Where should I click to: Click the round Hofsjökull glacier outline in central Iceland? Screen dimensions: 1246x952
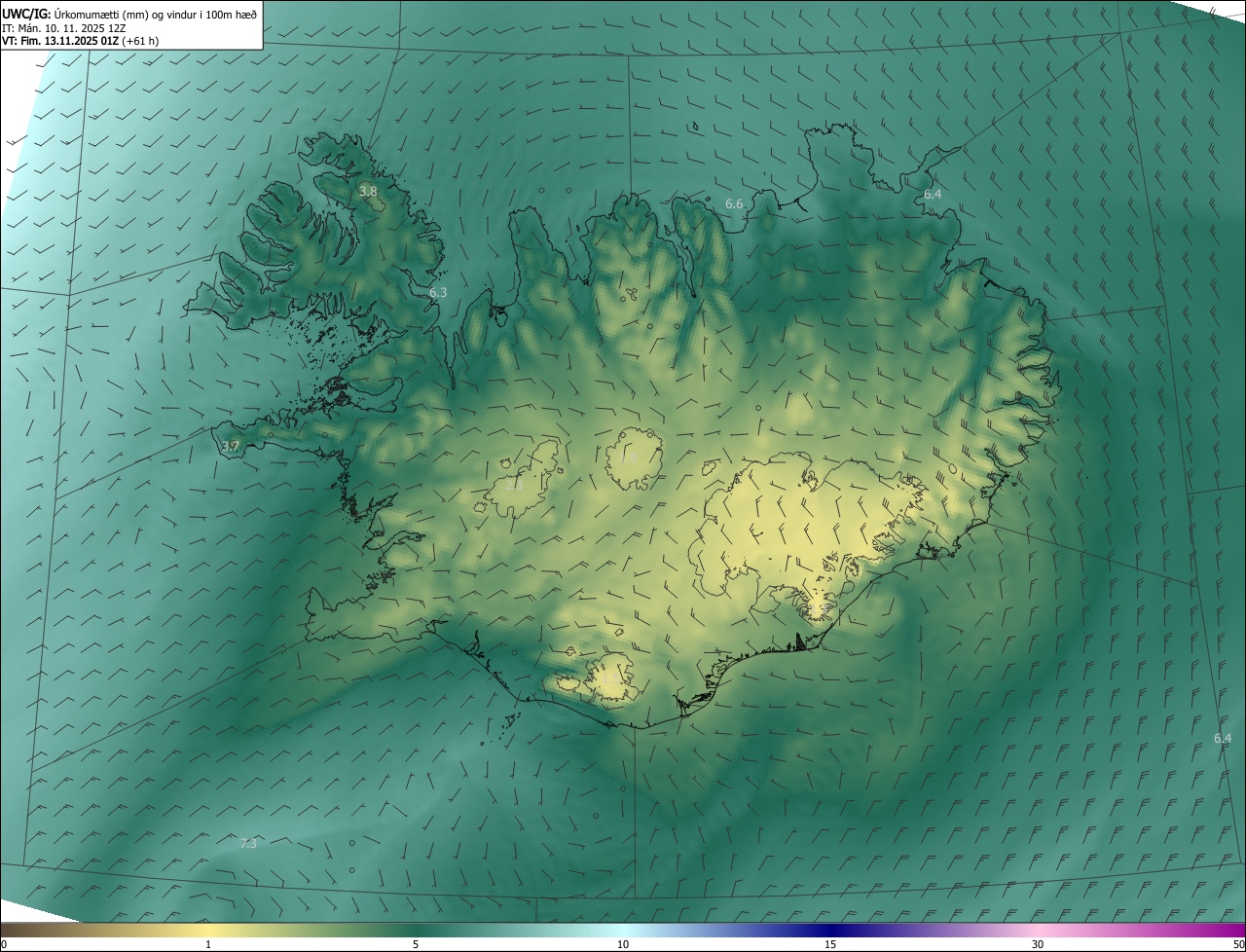[635, 458]
